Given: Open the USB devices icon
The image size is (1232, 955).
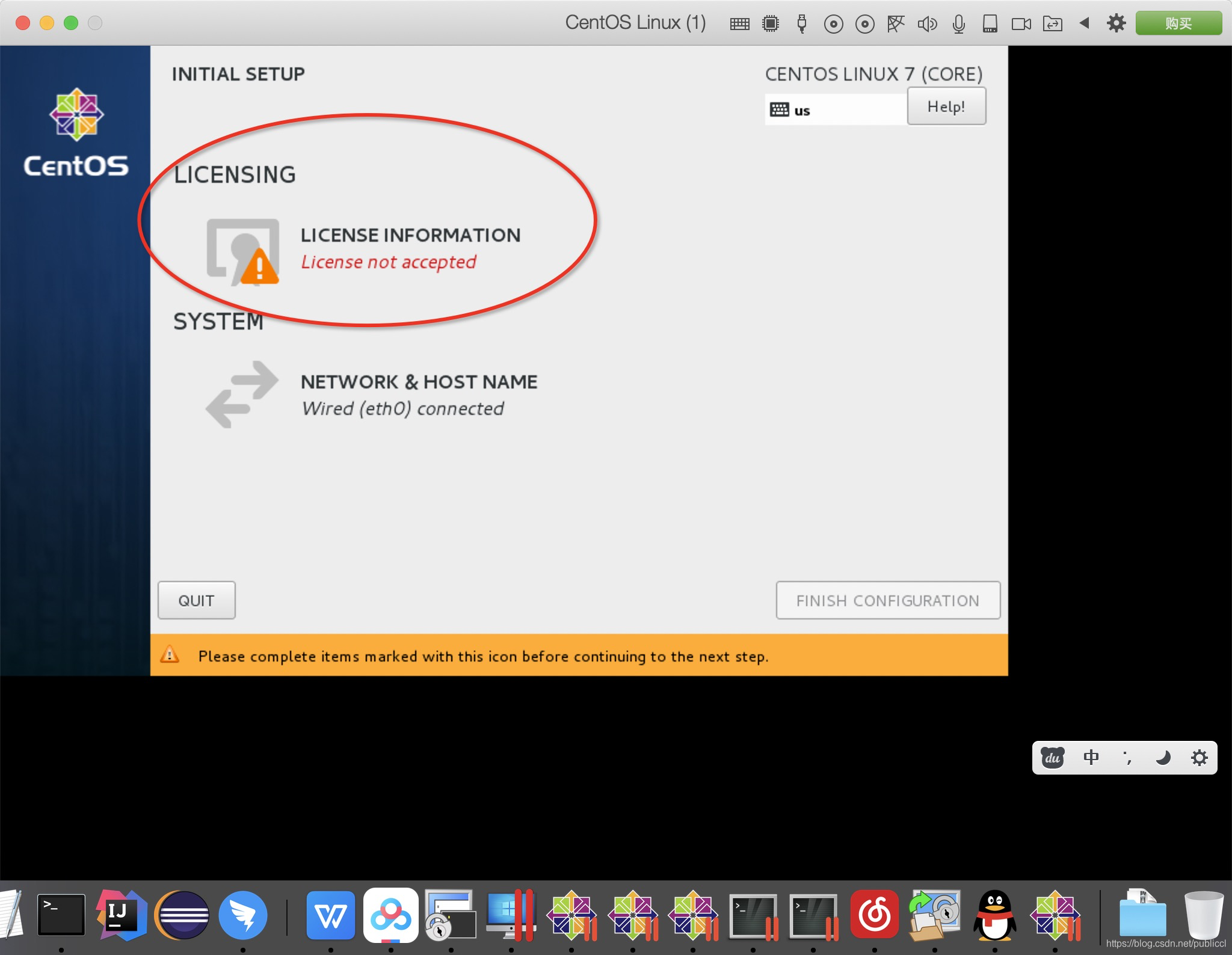Looking at the screenshot, I should 801,24.
